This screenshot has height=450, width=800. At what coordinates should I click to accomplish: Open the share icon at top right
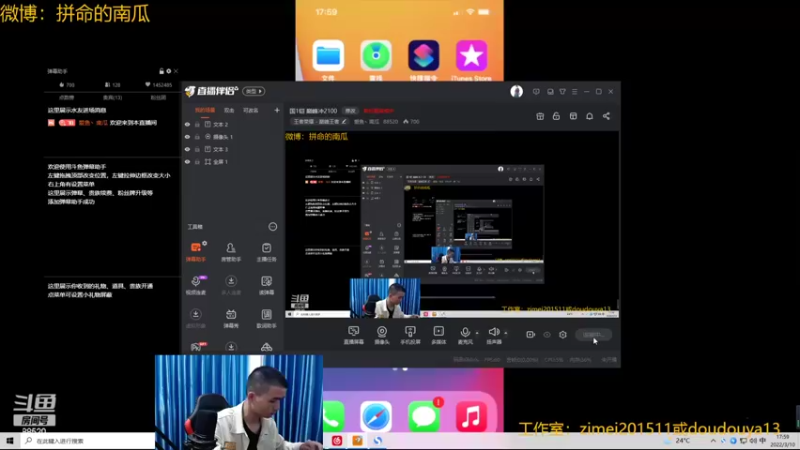pyautogui.click(x=606, y=116)
